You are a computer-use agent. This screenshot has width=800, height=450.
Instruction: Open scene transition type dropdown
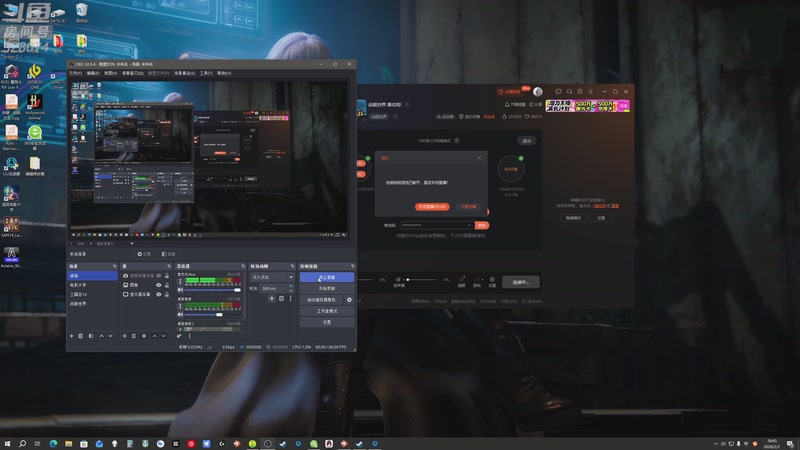tap(272, 277)
